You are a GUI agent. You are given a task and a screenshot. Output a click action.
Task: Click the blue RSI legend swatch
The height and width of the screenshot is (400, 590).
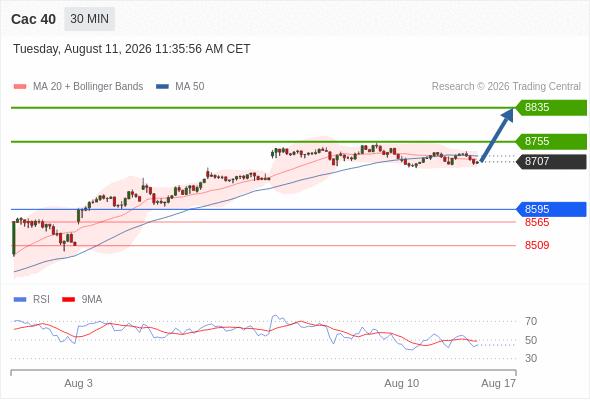point(20,300)
